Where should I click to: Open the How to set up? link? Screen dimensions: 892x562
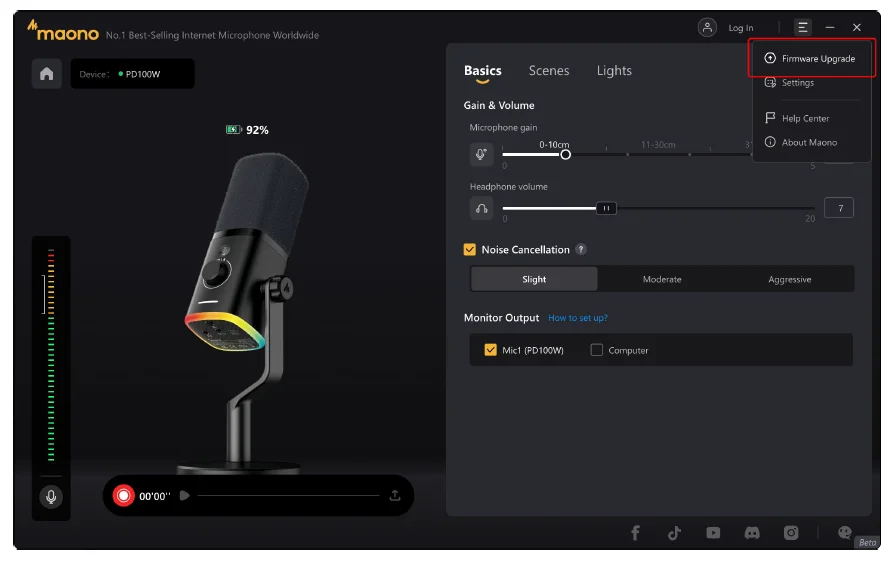click(577, 318)
